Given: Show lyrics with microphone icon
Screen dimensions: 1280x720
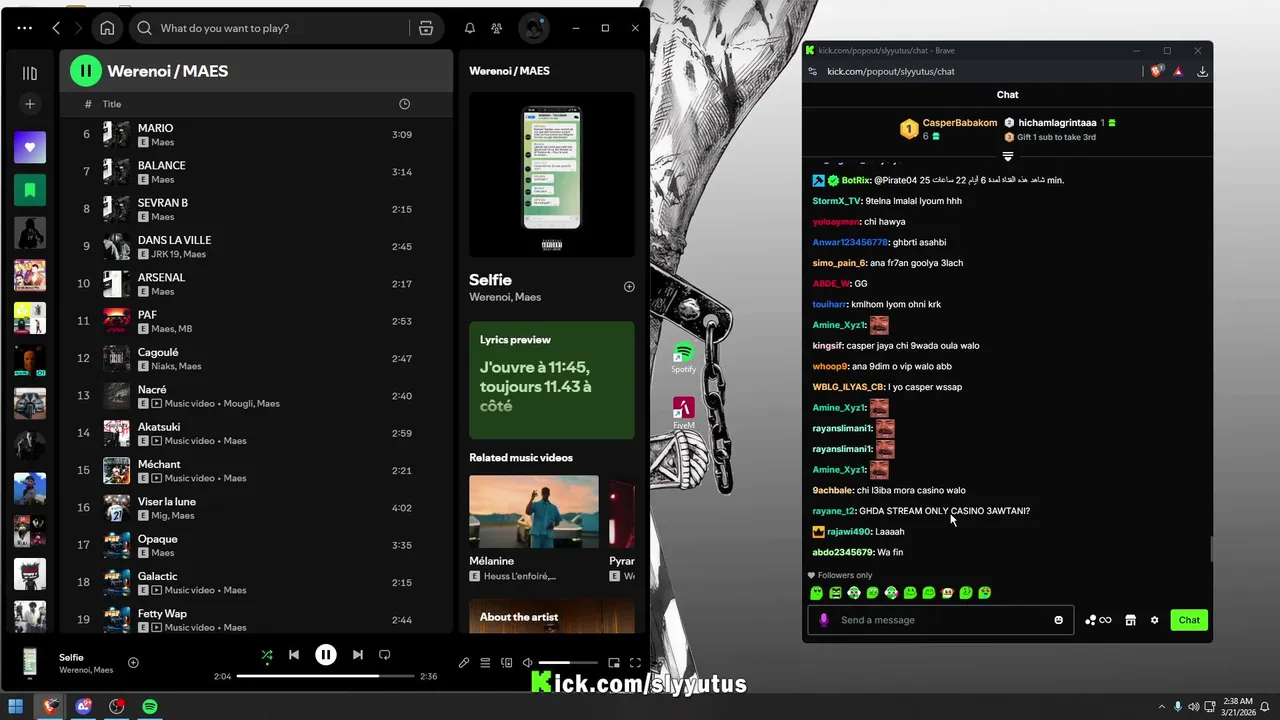Looking at the screenshot, I should (x=464, y=663).
